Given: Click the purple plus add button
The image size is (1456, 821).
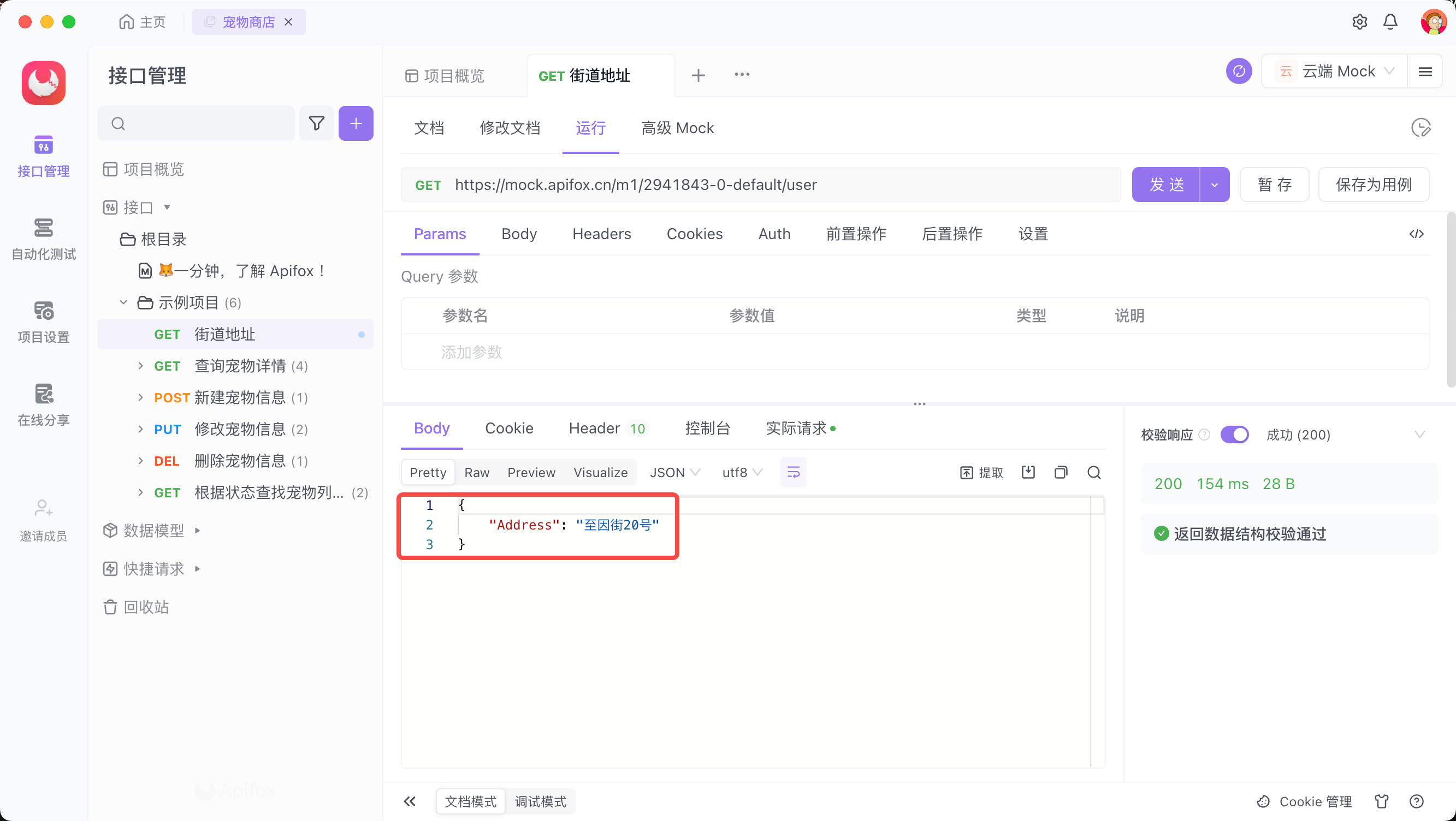Looking at the screenshot, I should [x=356, y=123].
